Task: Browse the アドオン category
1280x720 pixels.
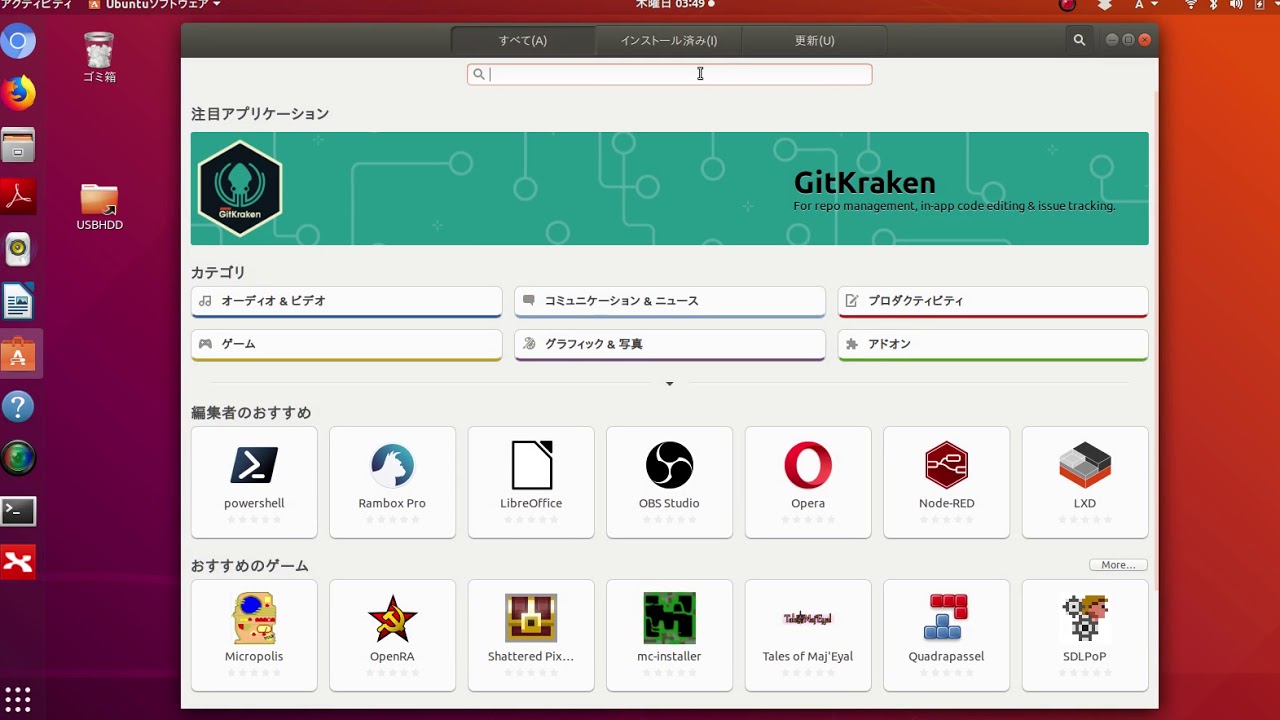Action: (x=993, y=344)
